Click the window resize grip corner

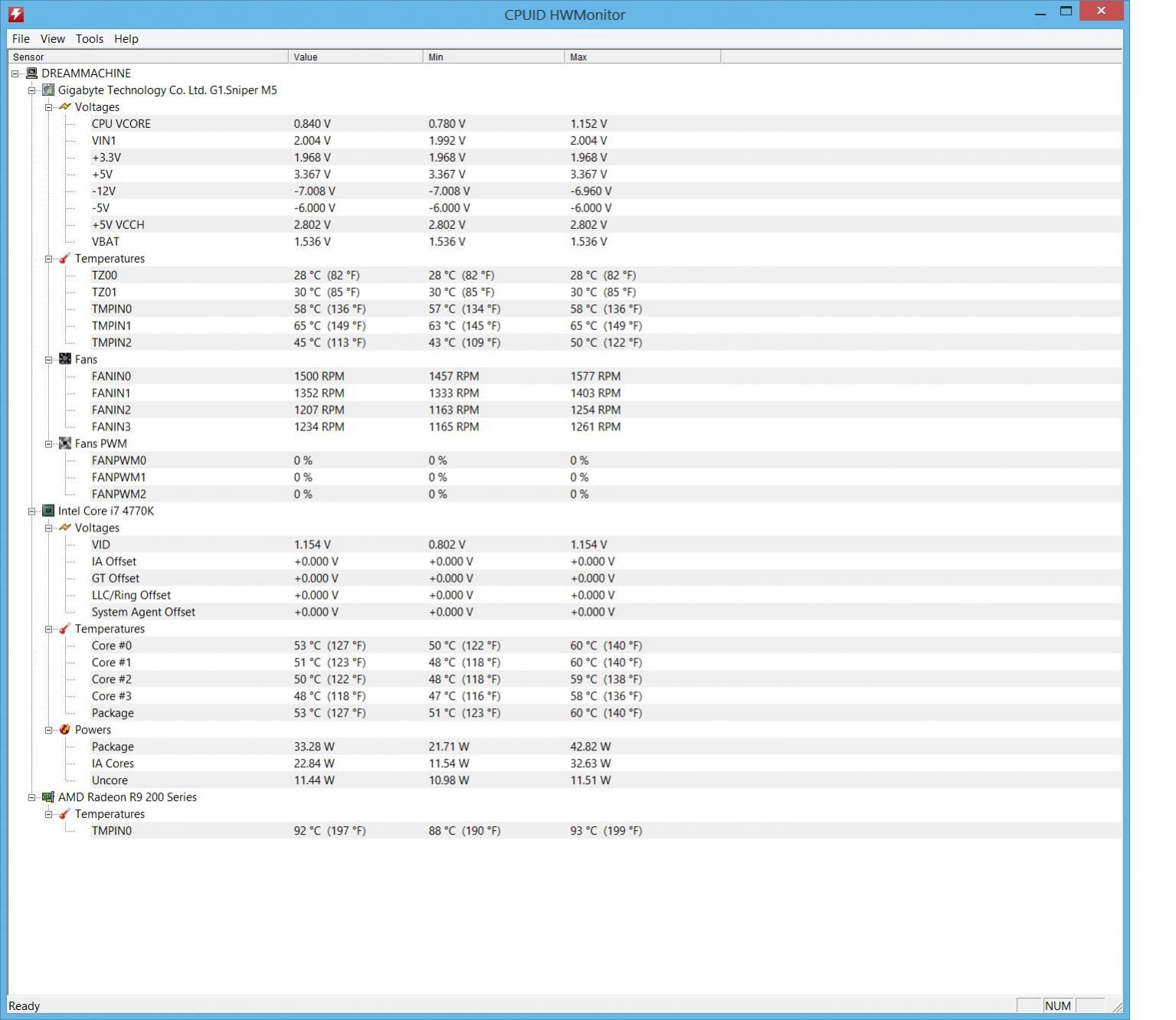[x=1117, y=1008]
